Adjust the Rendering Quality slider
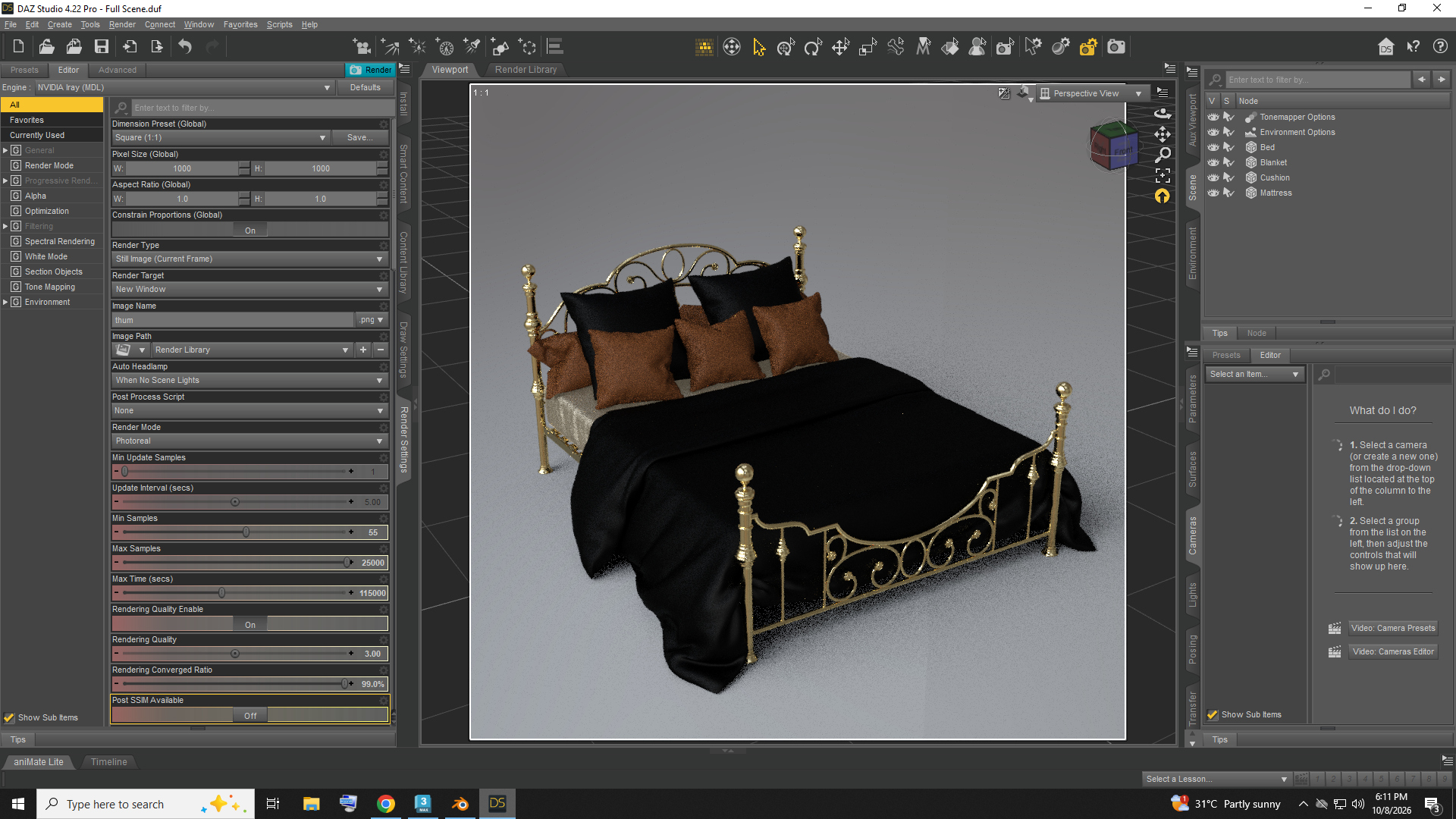 tap(235, 654)
